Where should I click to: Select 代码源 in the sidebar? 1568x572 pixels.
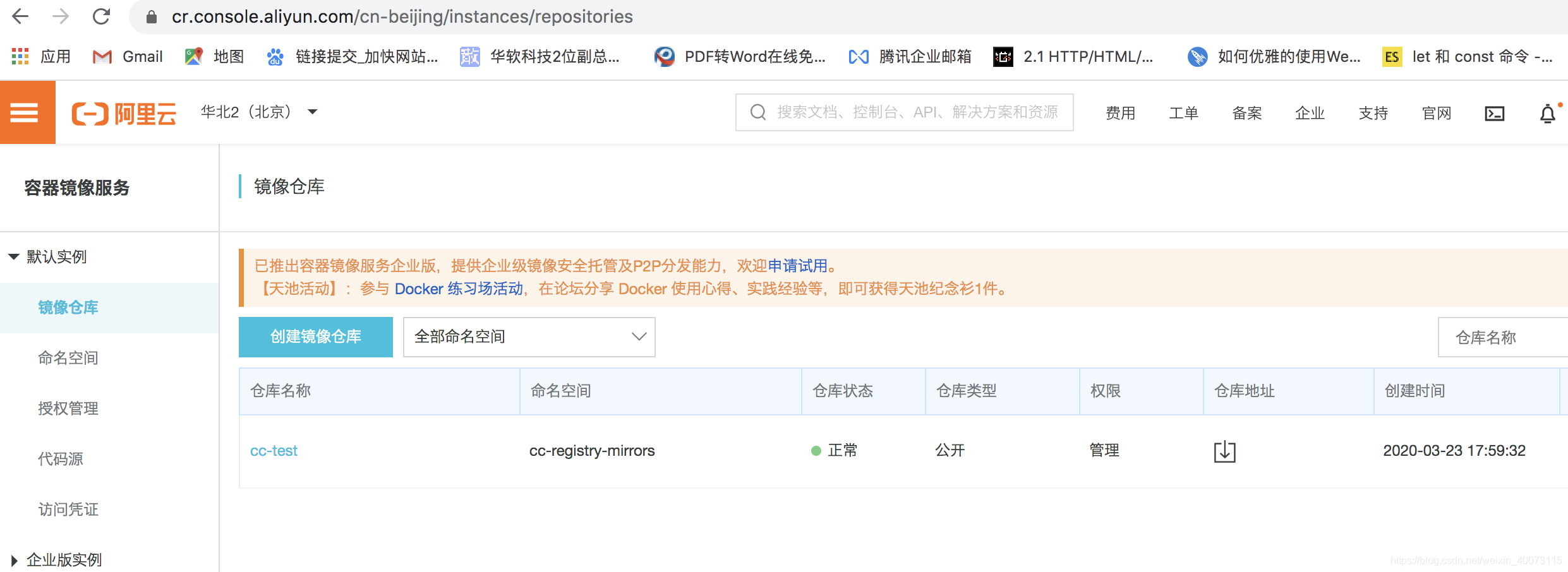click(61, 459)
